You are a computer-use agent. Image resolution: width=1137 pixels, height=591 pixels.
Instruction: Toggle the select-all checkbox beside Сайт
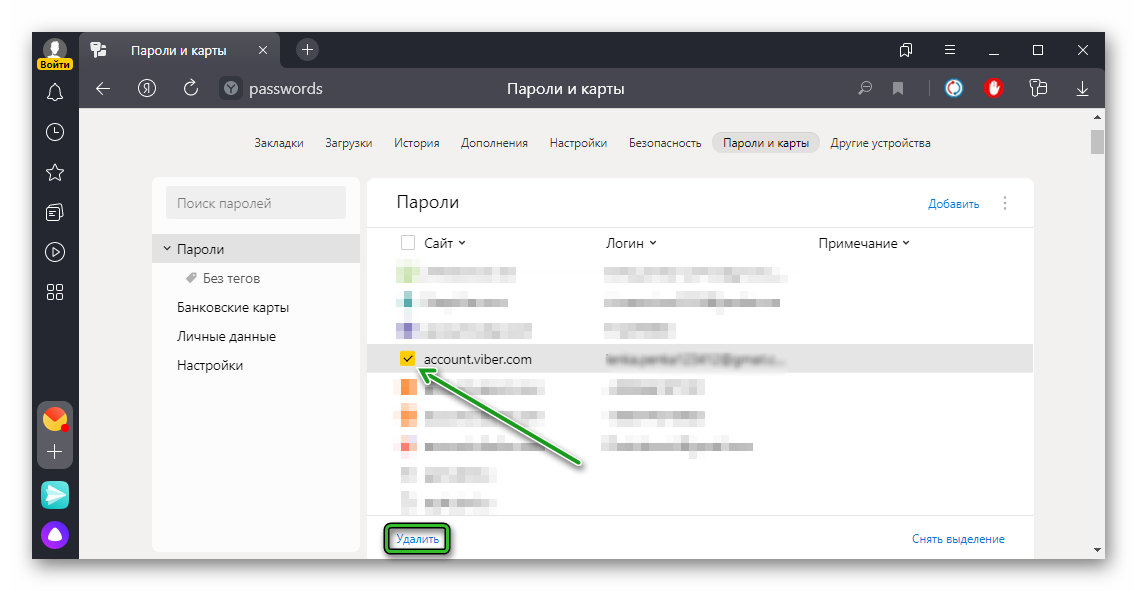click(408, 243)
